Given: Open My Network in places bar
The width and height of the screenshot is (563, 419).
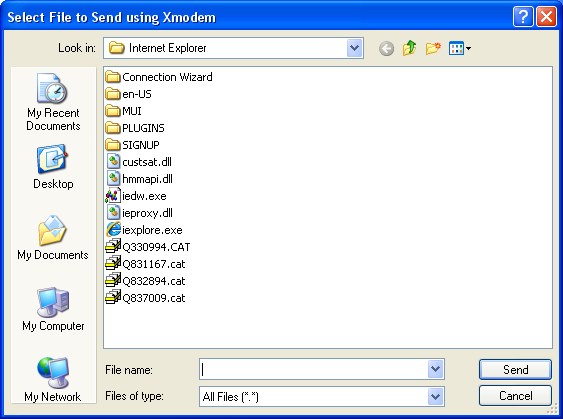Looking at the screenshot, I should (53, 380).
